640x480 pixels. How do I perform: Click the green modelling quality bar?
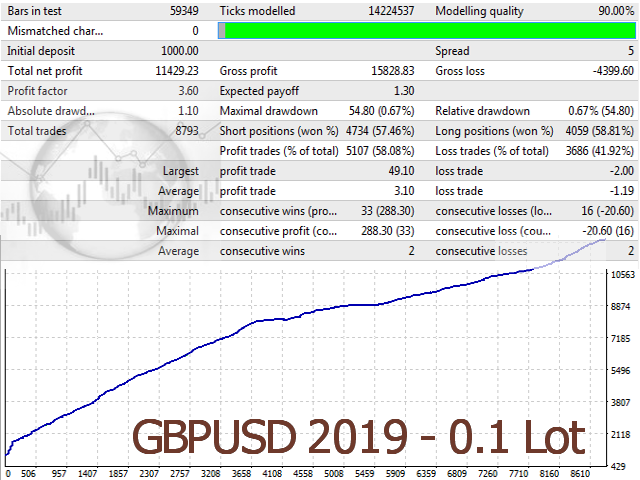tap(427, 31)
